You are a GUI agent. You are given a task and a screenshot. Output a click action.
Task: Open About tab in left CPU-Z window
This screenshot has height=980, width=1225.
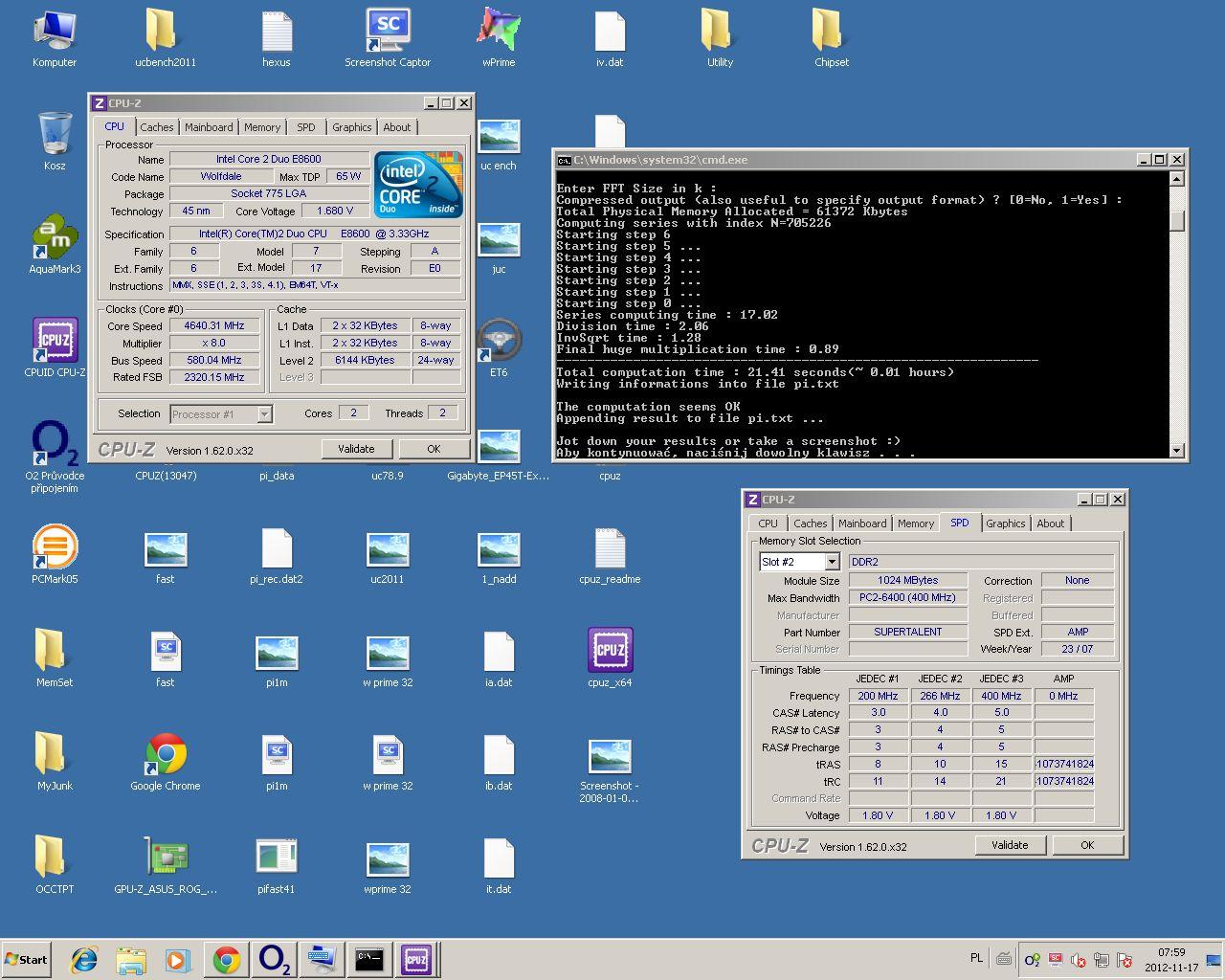coord(397,127)
